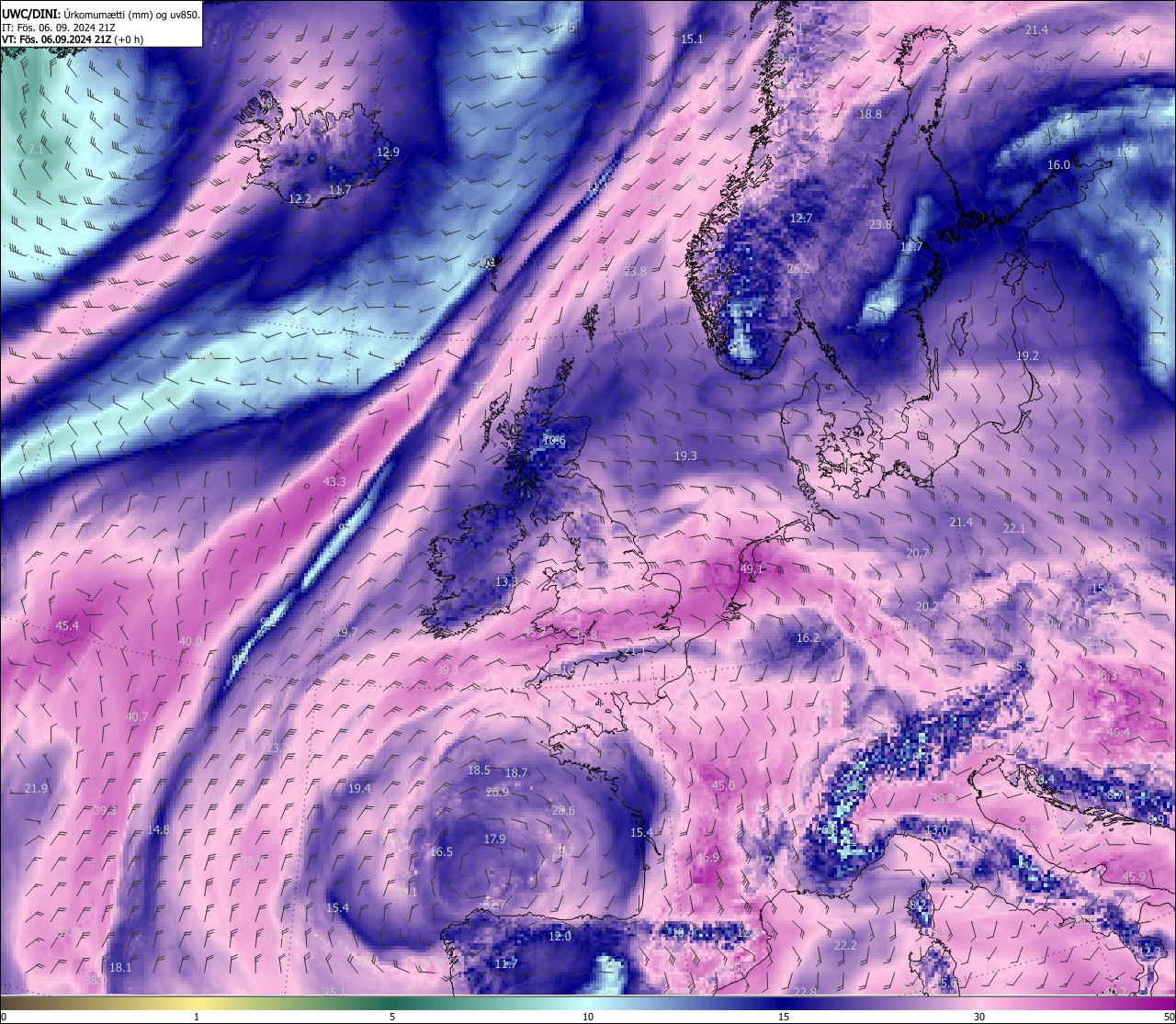Click the 5 tick on color scale
The image size is (1176, 1024).
pyautogui.click(x=392, y=1017)
